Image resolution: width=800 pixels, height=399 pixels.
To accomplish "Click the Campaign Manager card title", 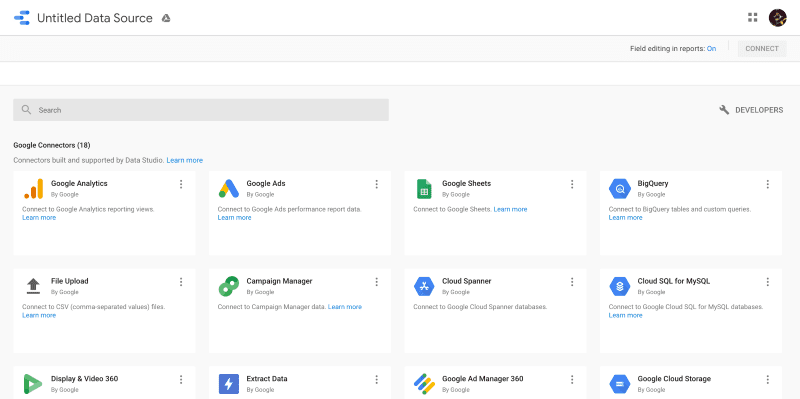I will [279, 281].
